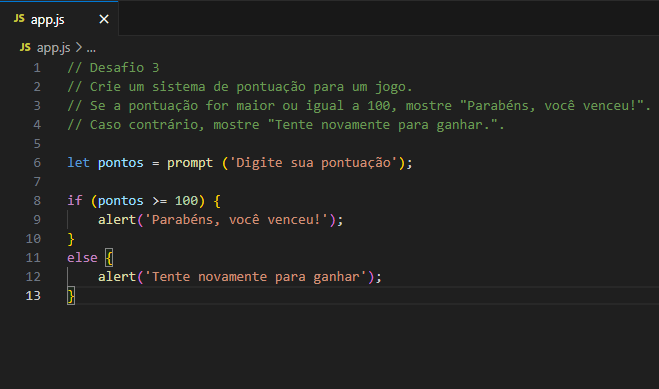
Task: Click the 'let' keyword on line 6
Action: coord(79,163)
